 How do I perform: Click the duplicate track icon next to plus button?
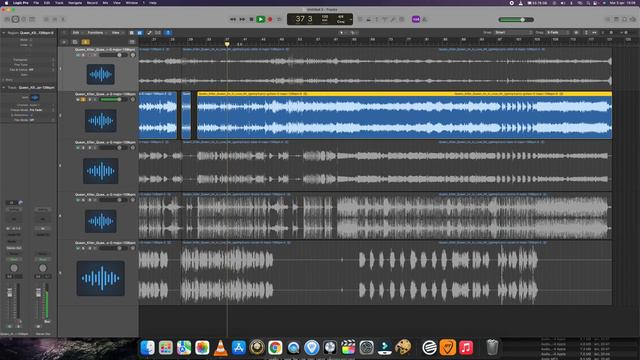pyautogui.click(x=75, y=42)
